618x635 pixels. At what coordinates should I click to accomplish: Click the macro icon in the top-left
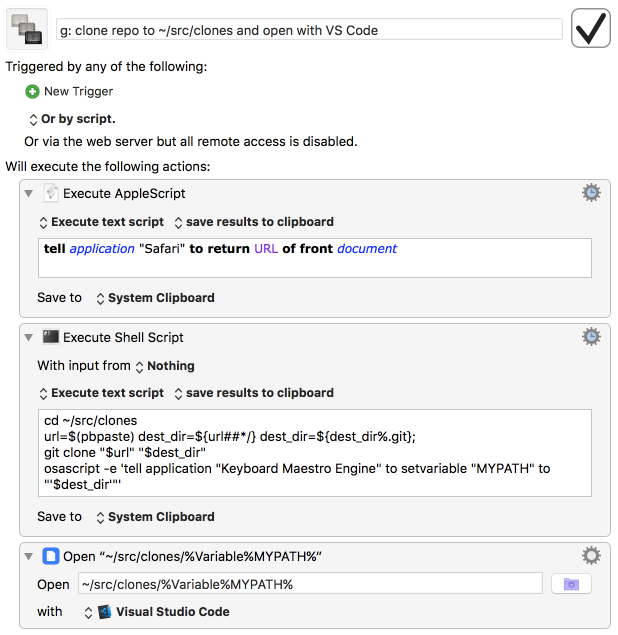(27, 30)
